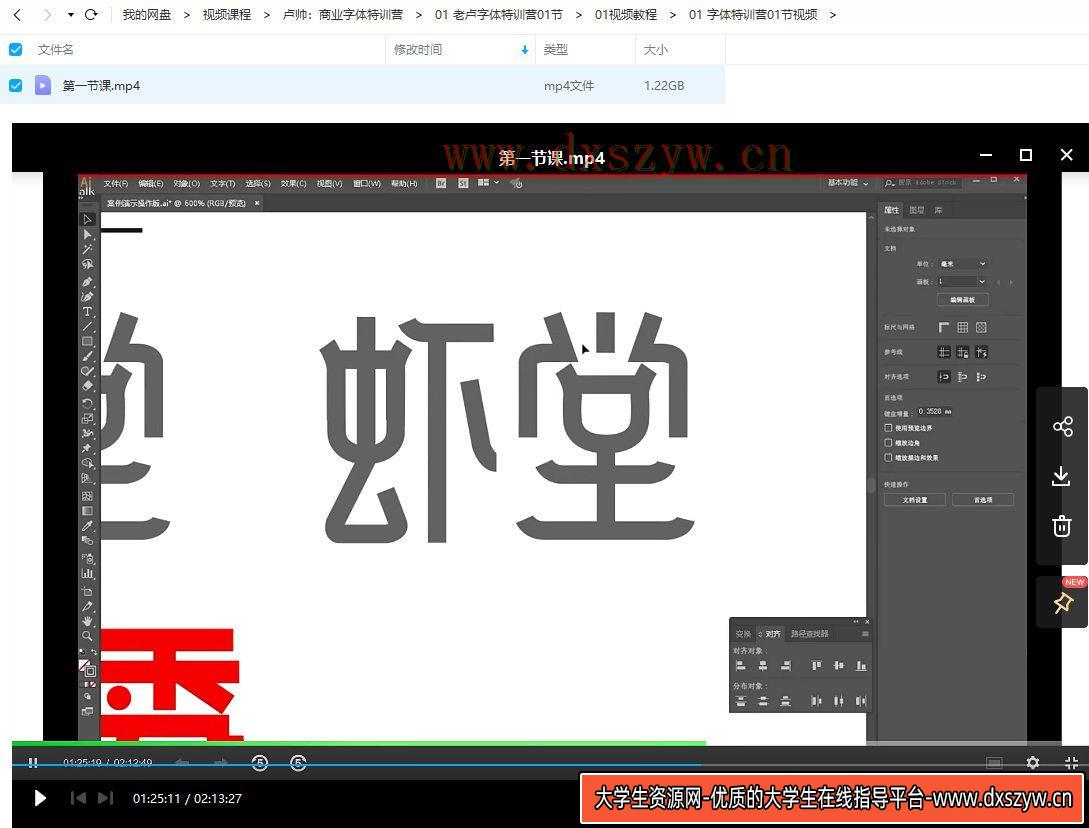Open the 单位 units dropdown
Image resolution: width=1089 pixels, height=828 pixels.
(962, 264)
